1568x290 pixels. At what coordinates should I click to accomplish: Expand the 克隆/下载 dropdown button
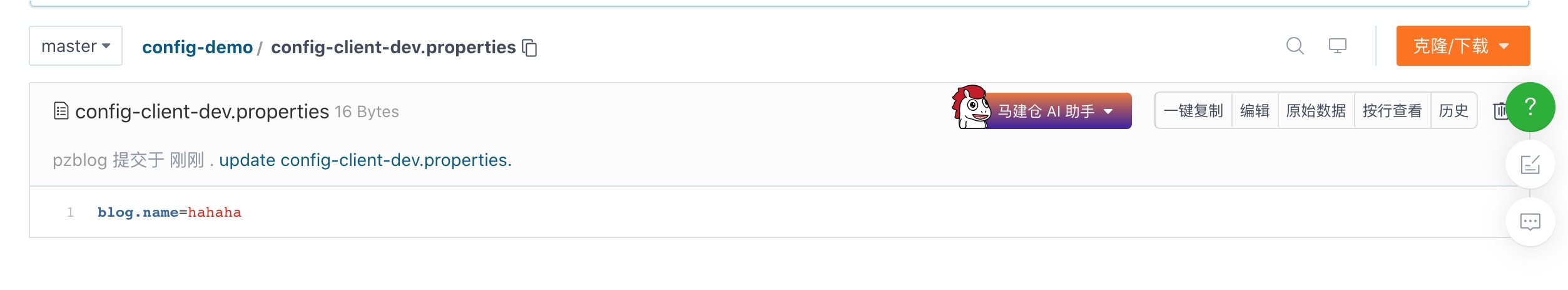[1463, 46]
